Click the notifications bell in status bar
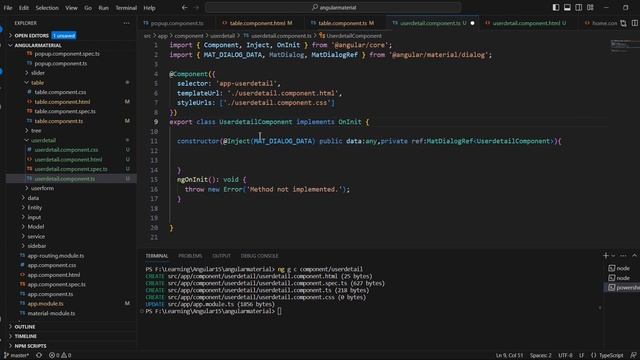The image size is (640, 360). [633, 355]
